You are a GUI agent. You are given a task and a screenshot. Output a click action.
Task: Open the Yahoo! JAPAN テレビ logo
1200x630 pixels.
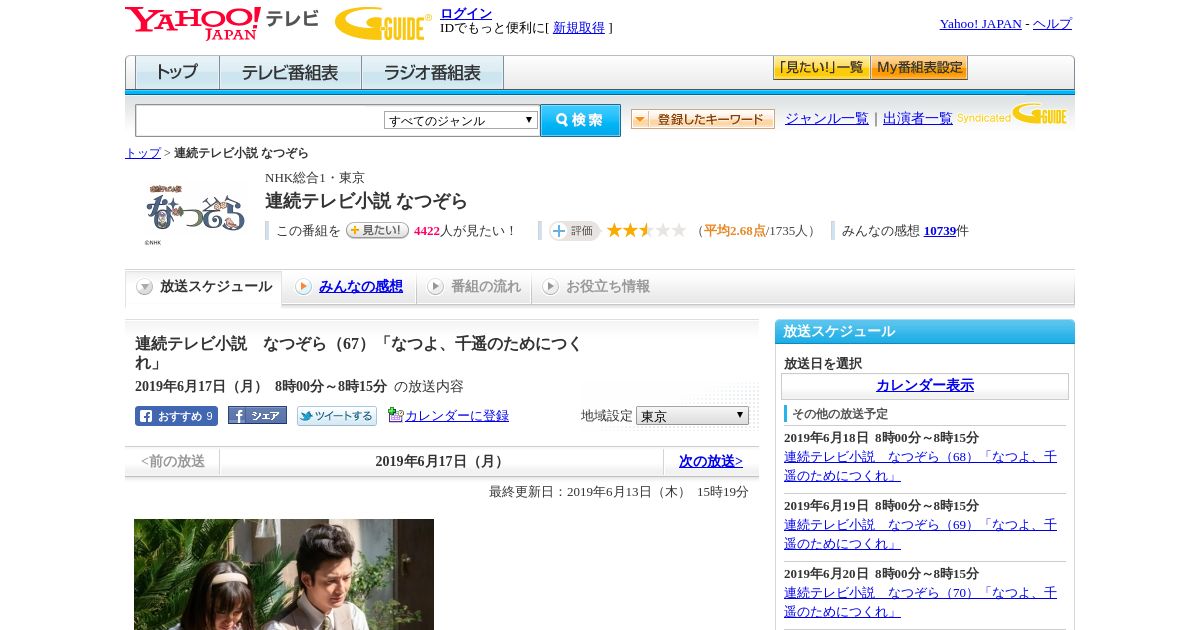pyautogui.click(x=222, y=22)
